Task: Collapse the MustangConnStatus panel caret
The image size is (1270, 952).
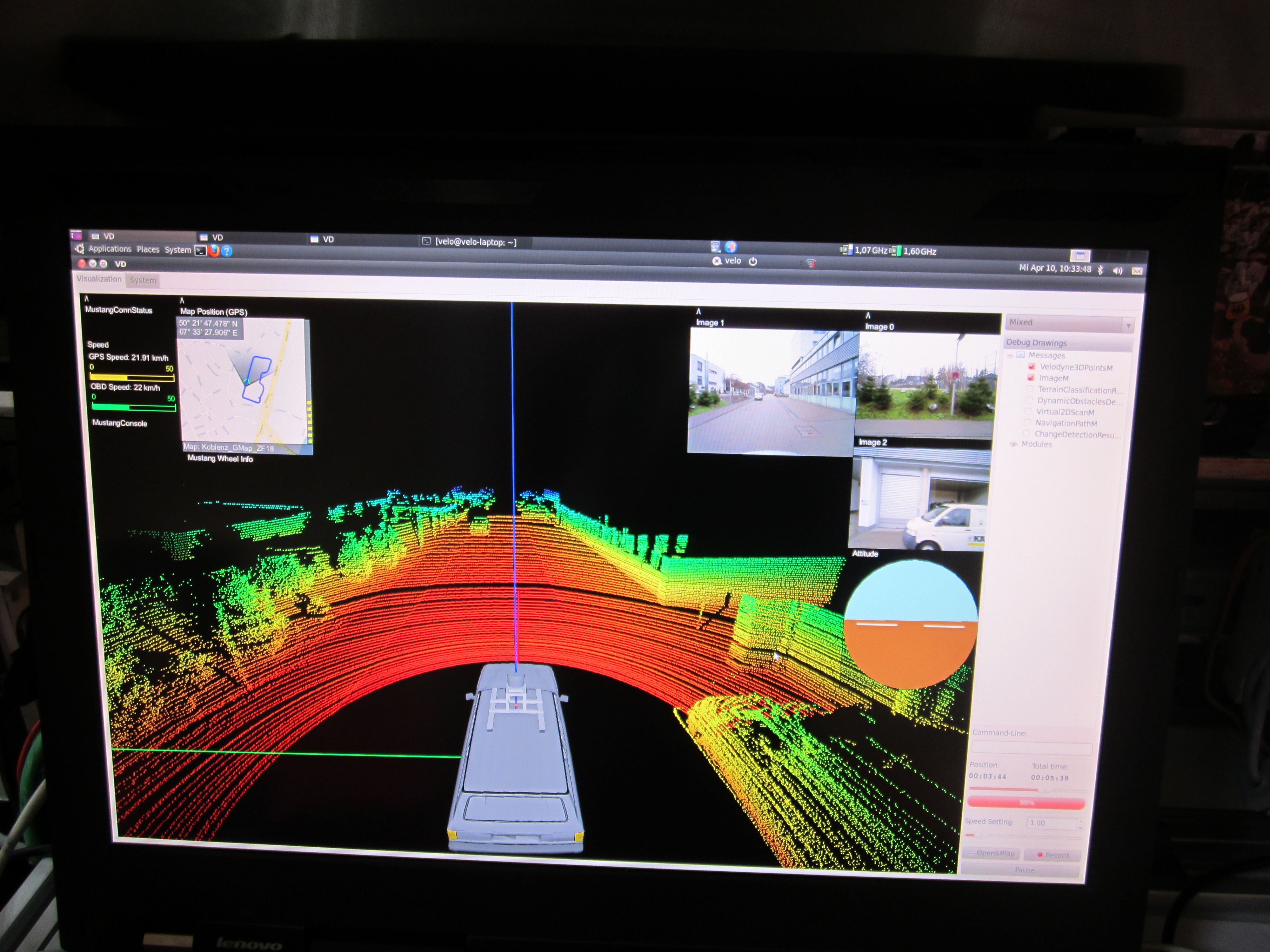Action: tap(87, 299)
